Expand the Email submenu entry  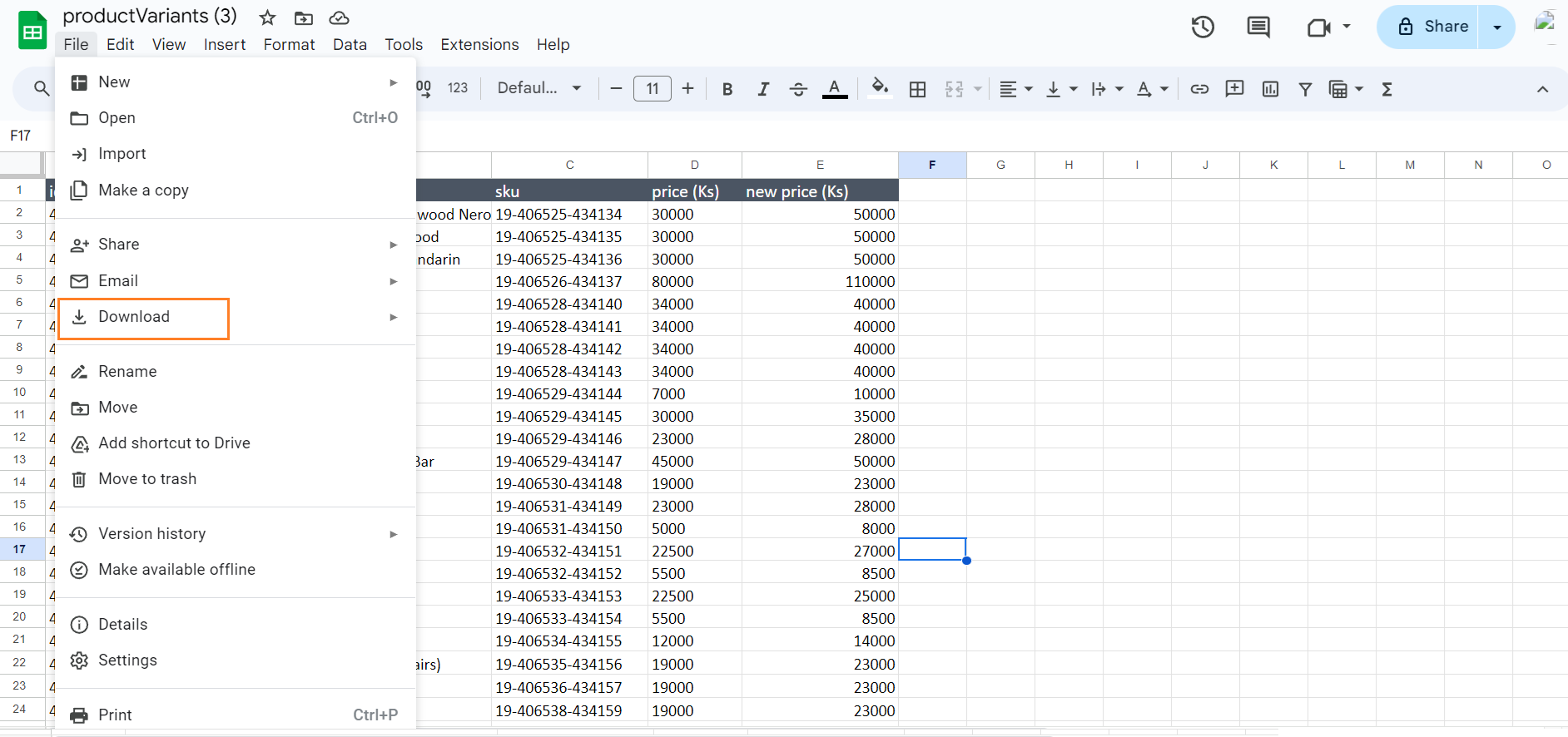[236, 280]
